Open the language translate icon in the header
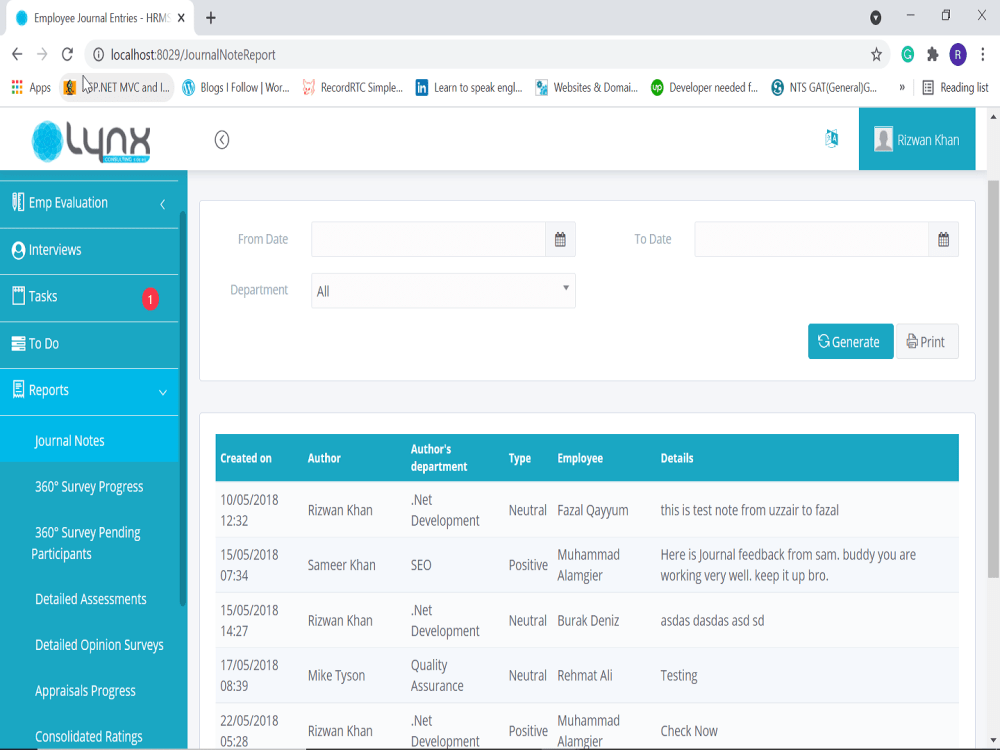 tap(831, 138)
